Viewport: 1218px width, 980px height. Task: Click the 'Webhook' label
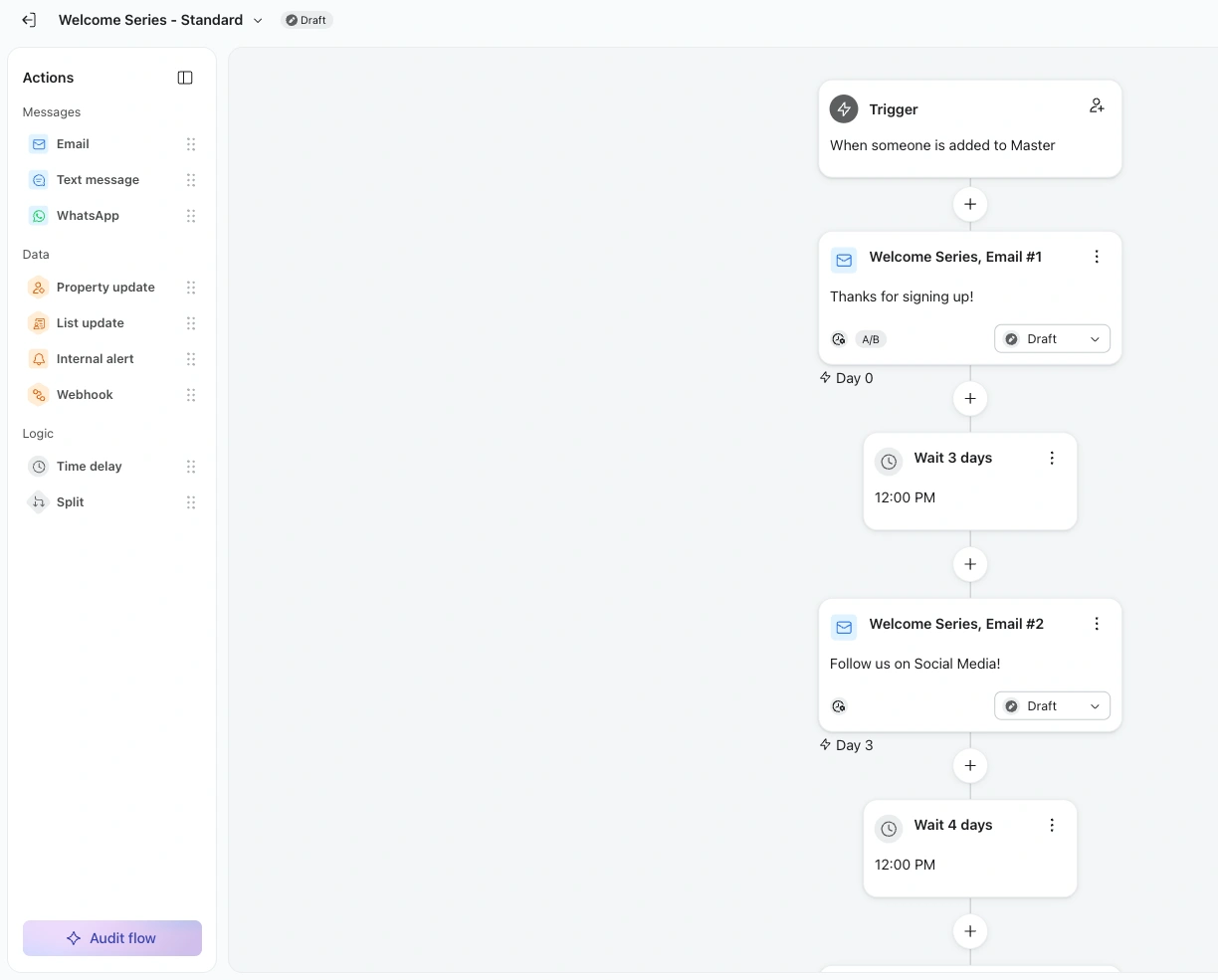click(85, 395)
